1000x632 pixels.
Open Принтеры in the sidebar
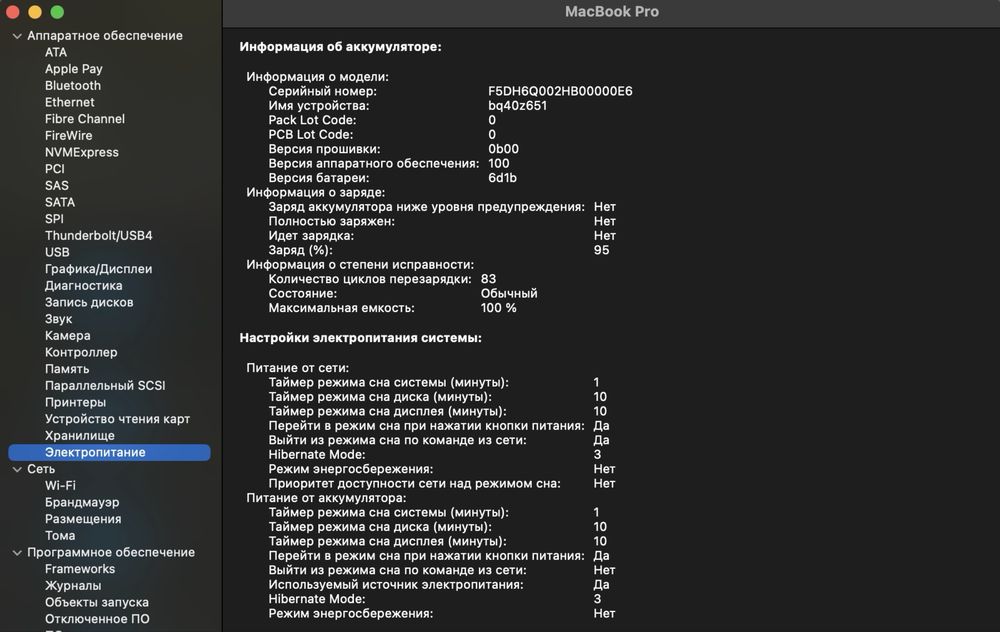click(x=75, y=402)
